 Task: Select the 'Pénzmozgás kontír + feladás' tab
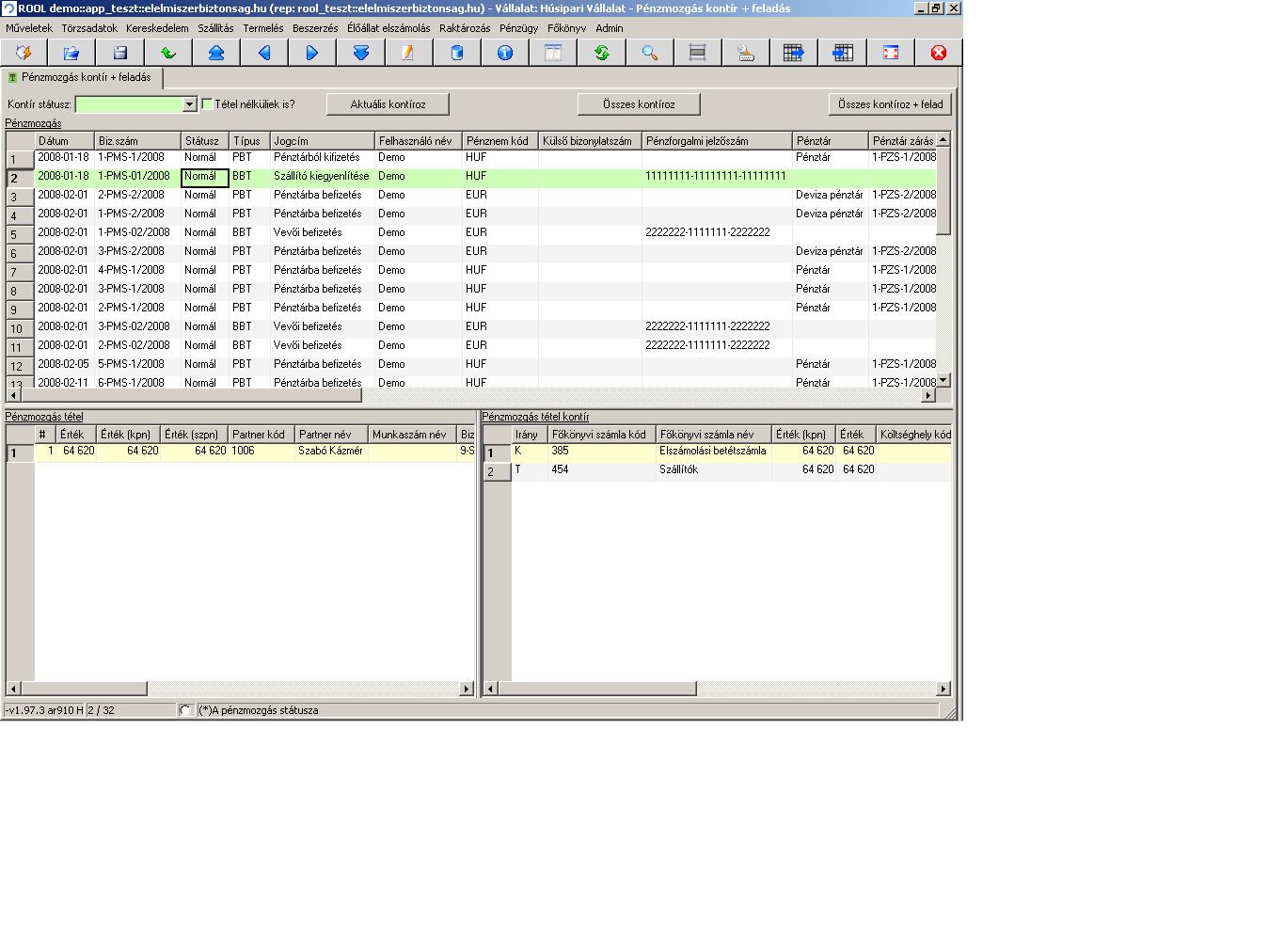coord(85,77)
